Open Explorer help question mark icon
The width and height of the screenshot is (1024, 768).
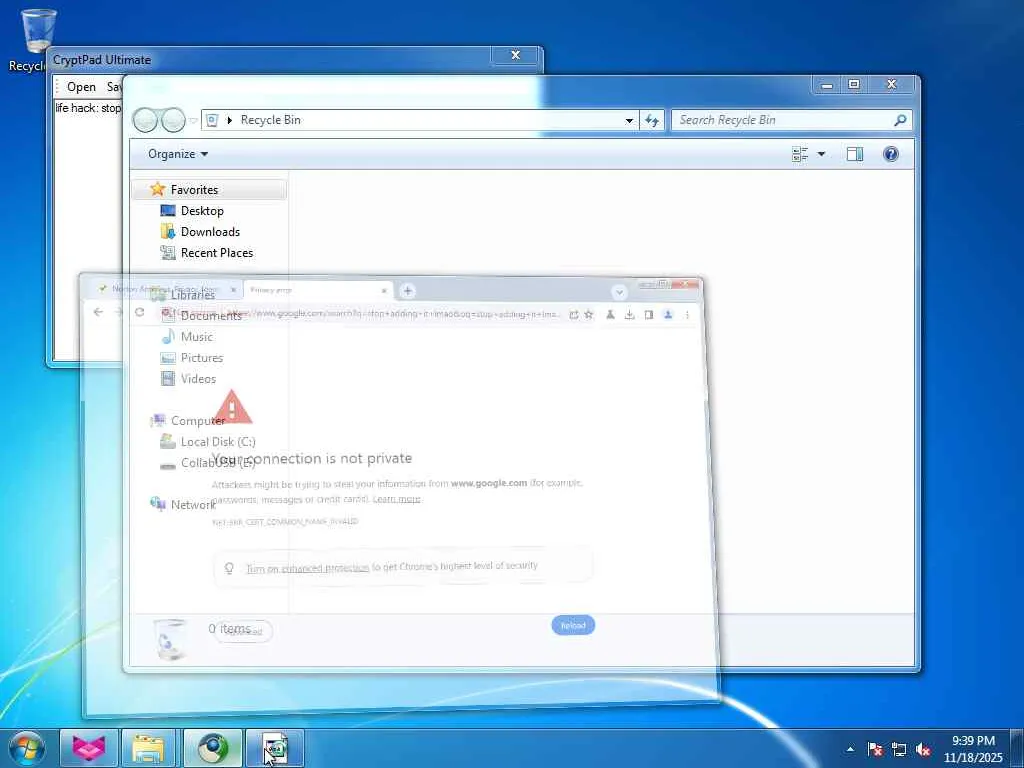891,154
